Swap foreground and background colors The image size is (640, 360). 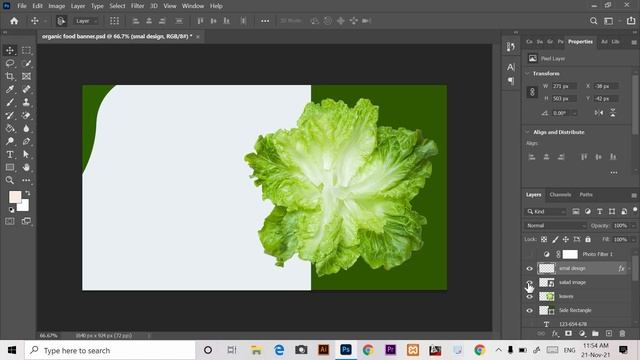pyautogui.click(x=28, y=193)
